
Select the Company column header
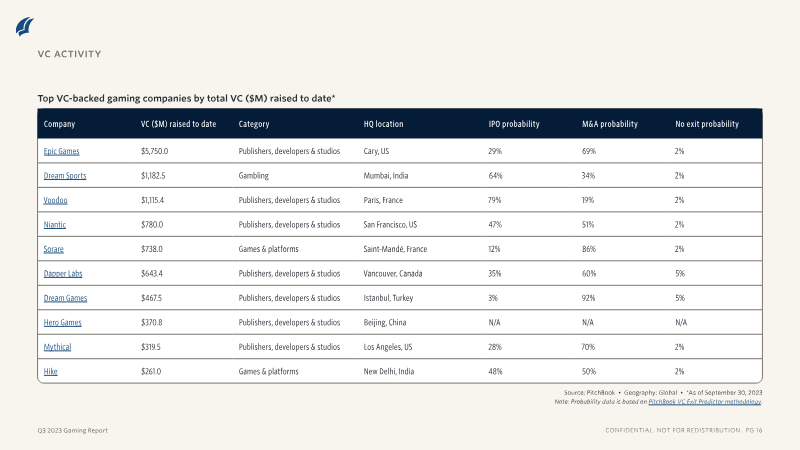tap(59, 124)
